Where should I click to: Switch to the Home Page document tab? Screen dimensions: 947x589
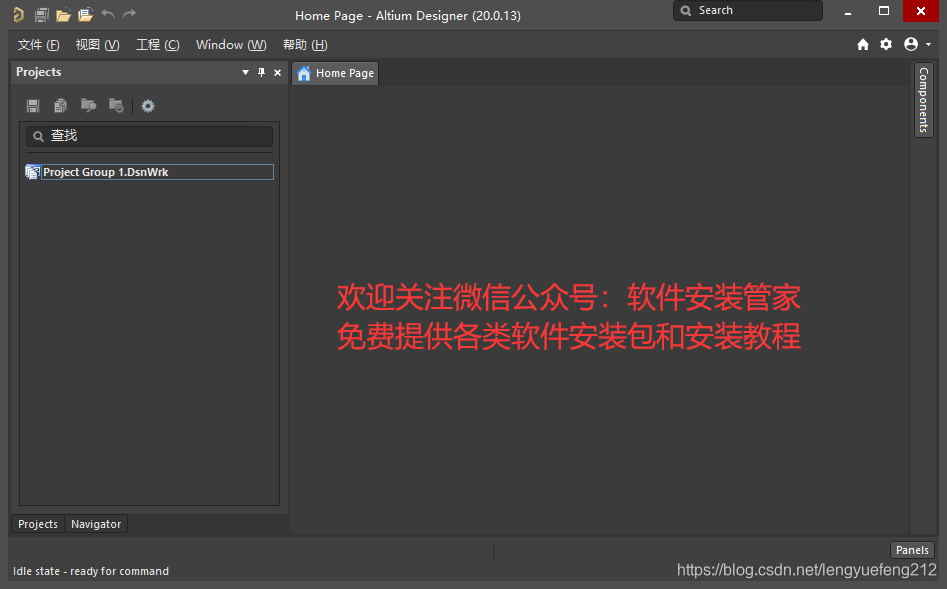pos(336,73)
